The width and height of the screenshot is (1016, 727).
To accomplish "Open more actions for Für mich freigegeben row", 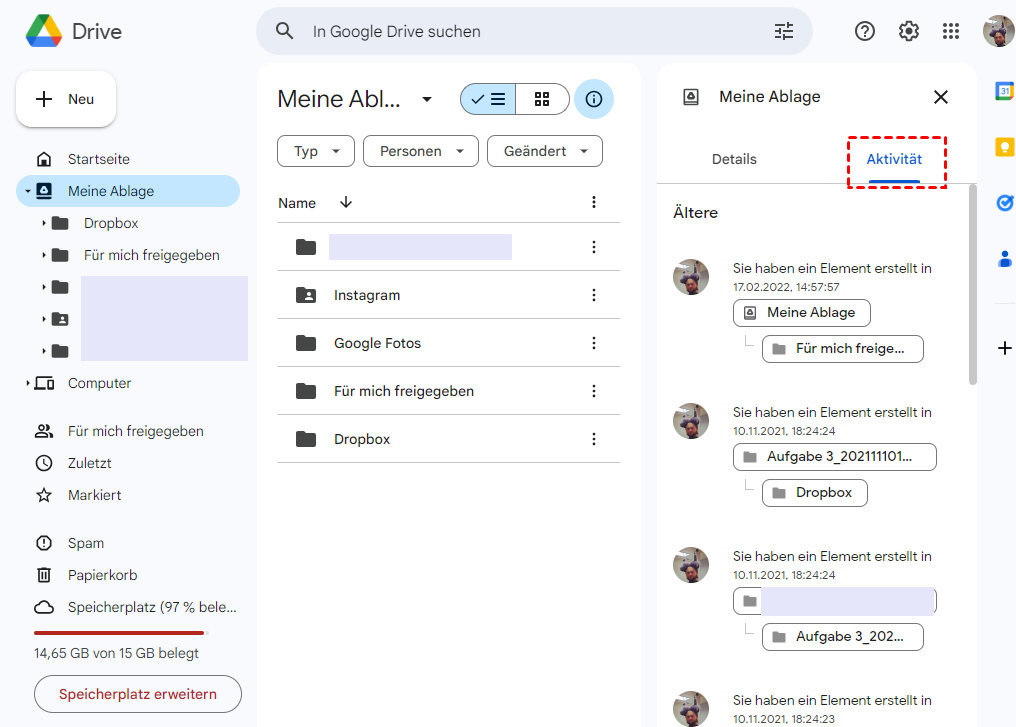I will click(594, 391).
